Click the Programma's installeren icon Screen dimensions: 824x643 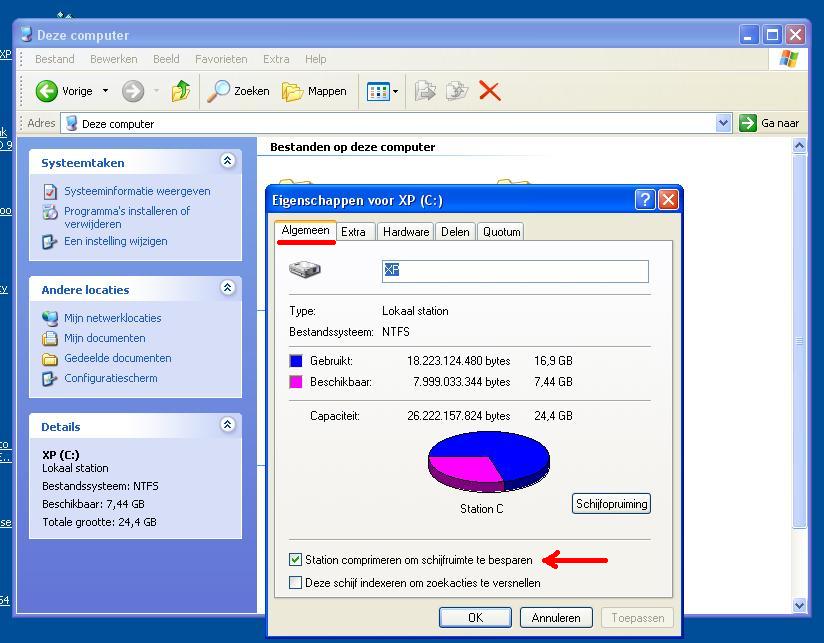coord(50,212)
